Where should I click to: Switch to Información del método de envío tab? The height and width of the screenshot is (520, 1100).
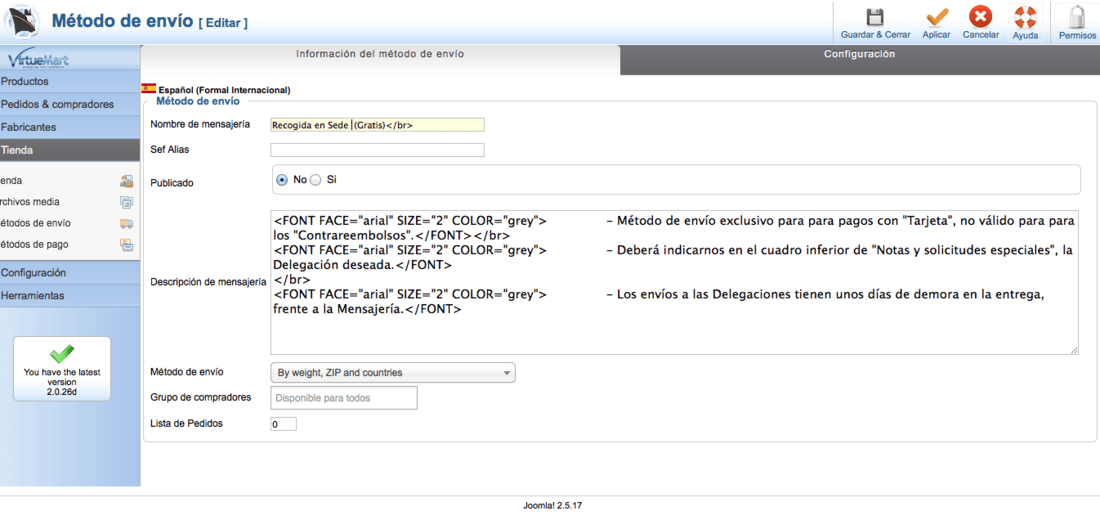coord(380,54)
